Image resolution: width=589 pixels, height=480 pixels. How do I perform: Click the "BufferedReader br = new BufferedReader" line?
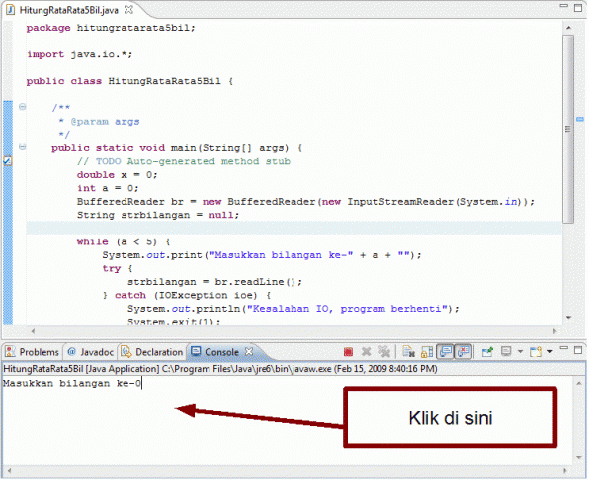(305, 202)
